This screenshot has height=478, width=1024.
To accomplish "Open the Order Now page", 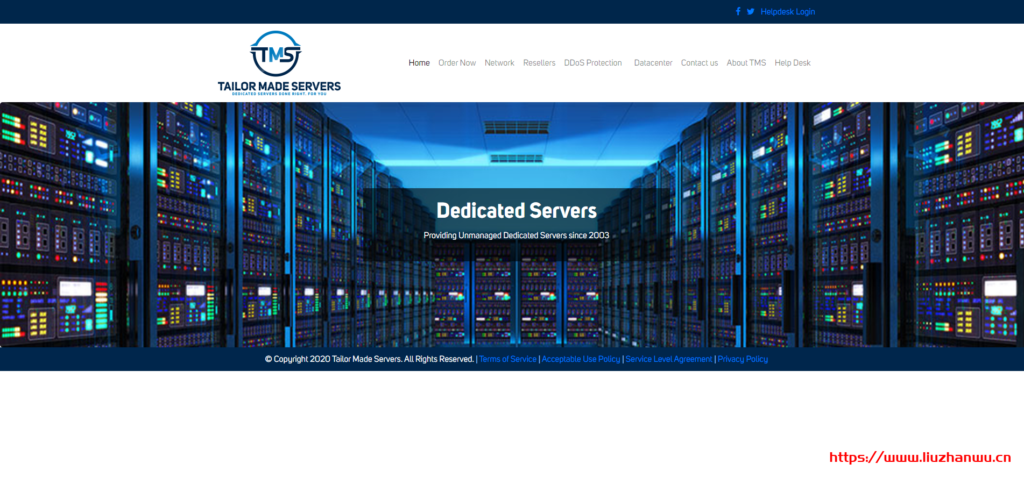I will pos(457,63).
